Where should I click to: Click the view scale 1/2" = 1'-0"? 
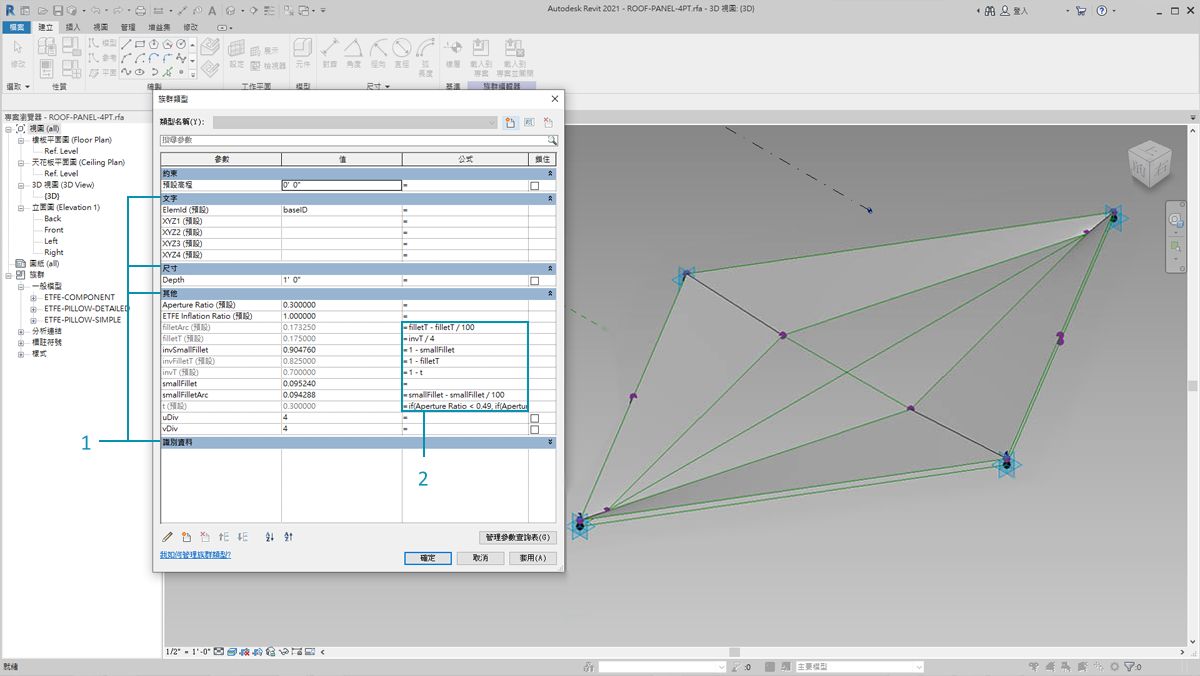tap(190, 652)
